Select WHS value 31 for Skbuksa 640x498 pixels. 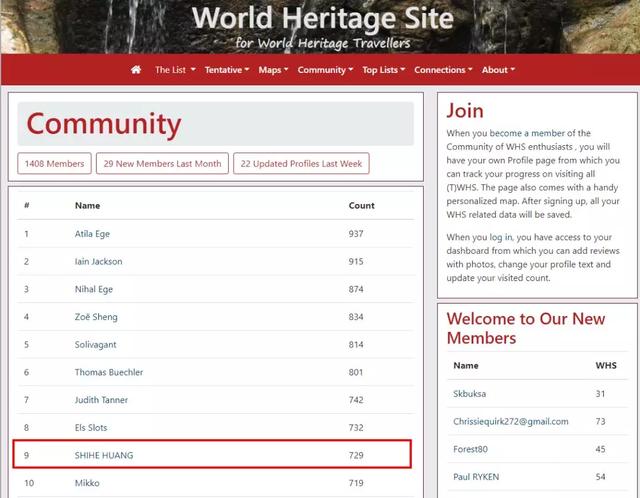coord(600,394)
